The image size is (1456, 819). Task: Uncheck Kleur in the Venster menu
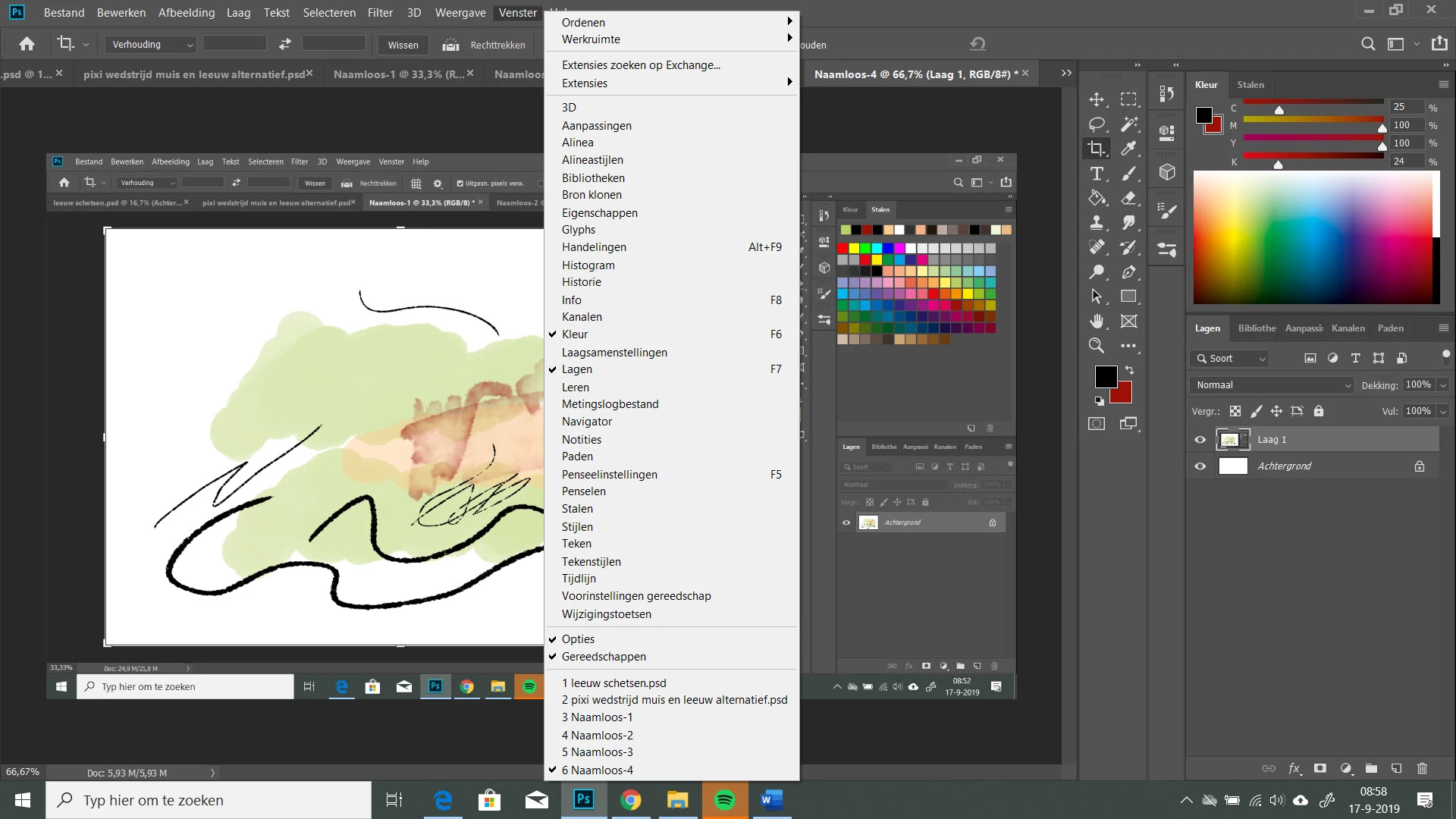click(575, 334)
